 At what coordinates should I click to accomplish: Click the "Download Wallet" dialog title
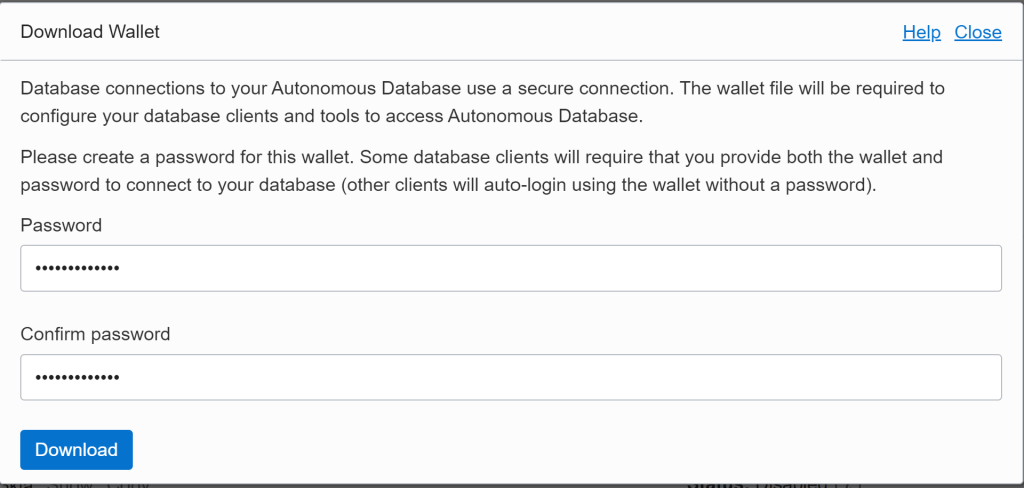(90, 32)
